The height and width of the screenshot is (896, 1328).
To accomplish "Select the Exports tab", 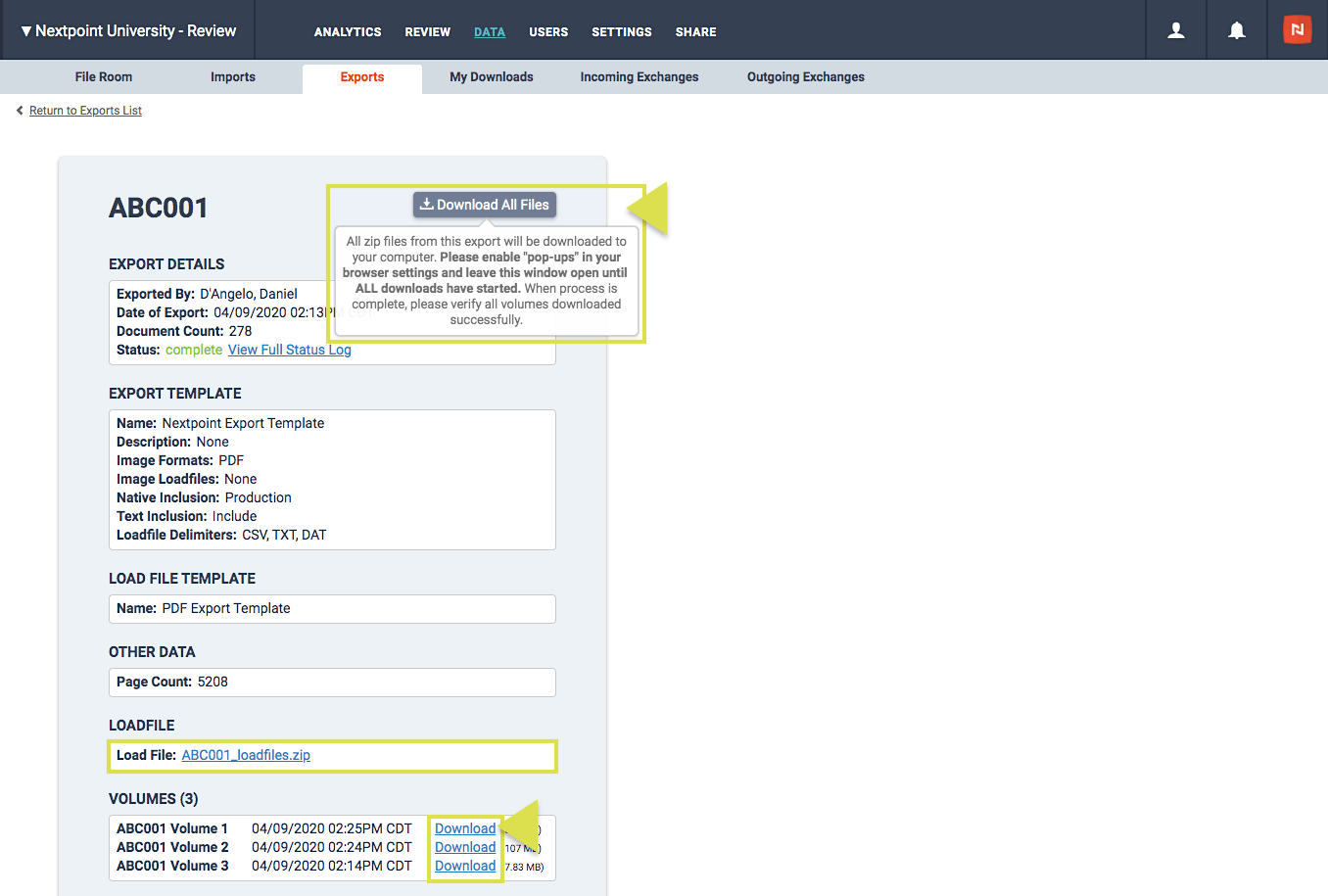I will [x=362, y=77].
